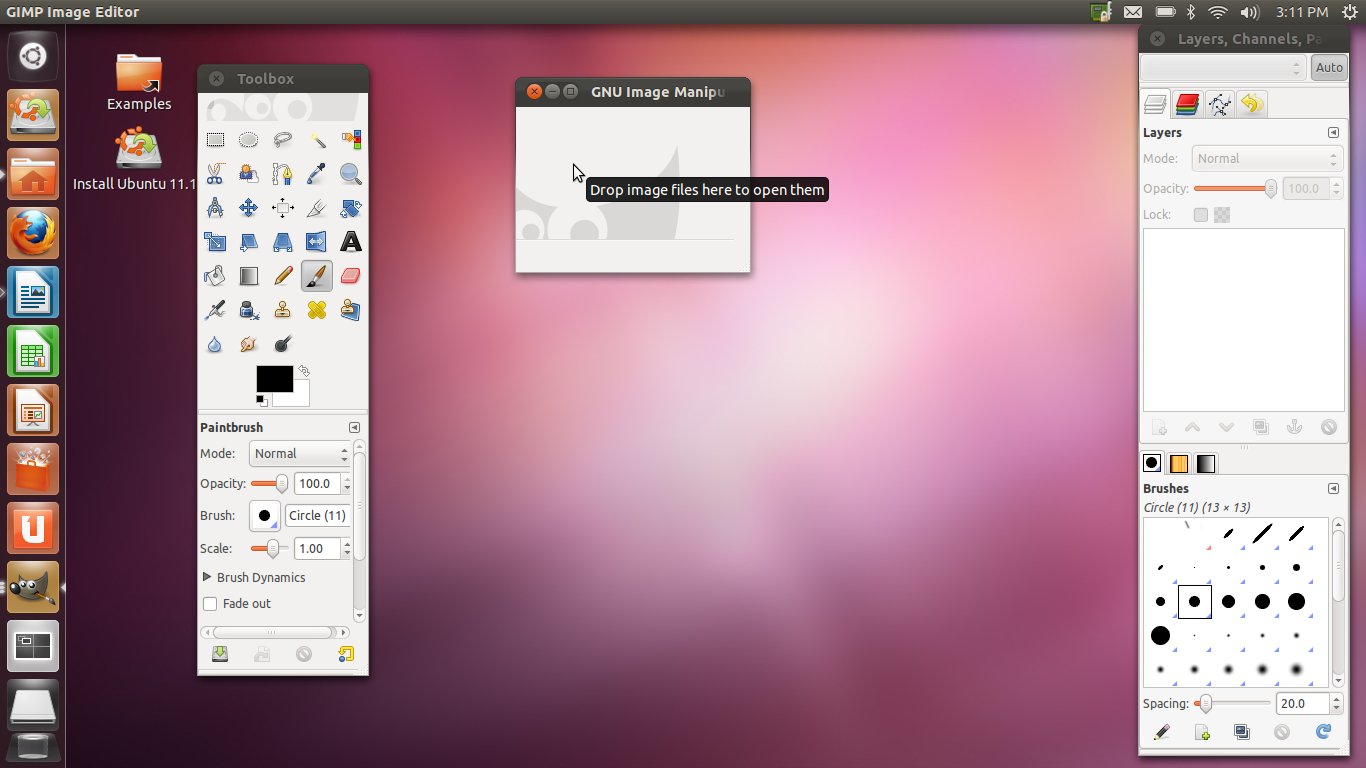Open Firefox from the Ubuntu launcher

tap(34, 235)
